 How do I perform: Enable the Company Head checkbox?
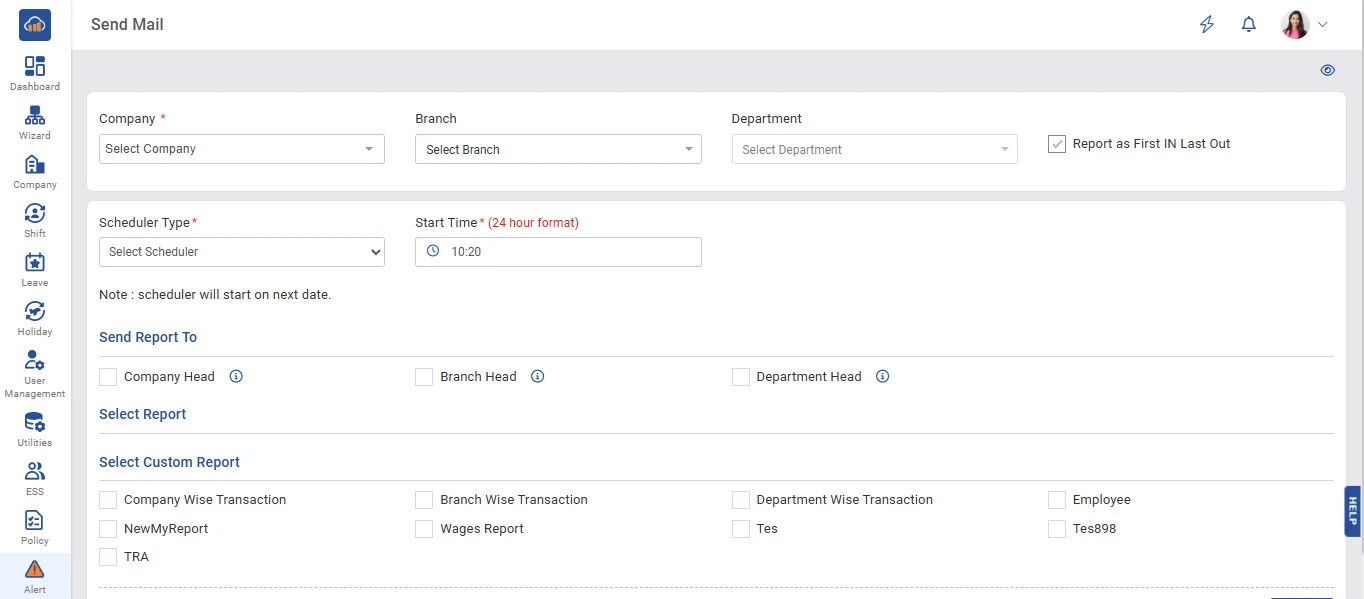(x=108, y=377)
